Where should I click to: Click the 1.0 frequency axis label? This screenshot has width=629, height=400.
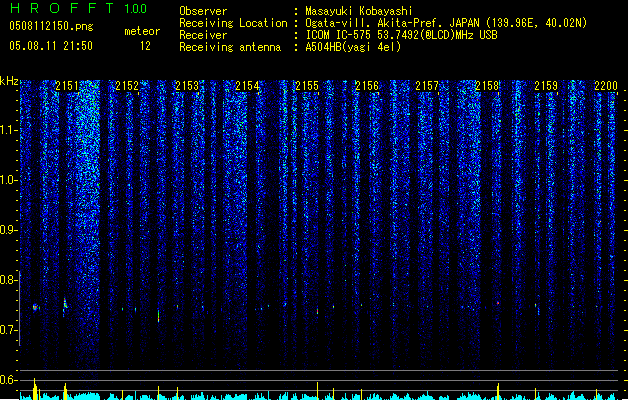point(8,180)
